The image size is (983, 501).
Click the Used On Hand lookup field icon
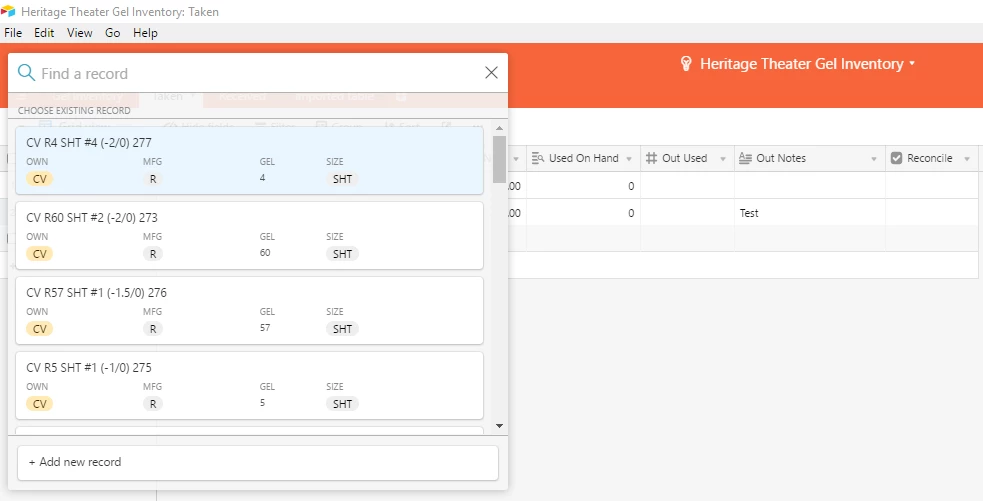(x=537, y=158)
